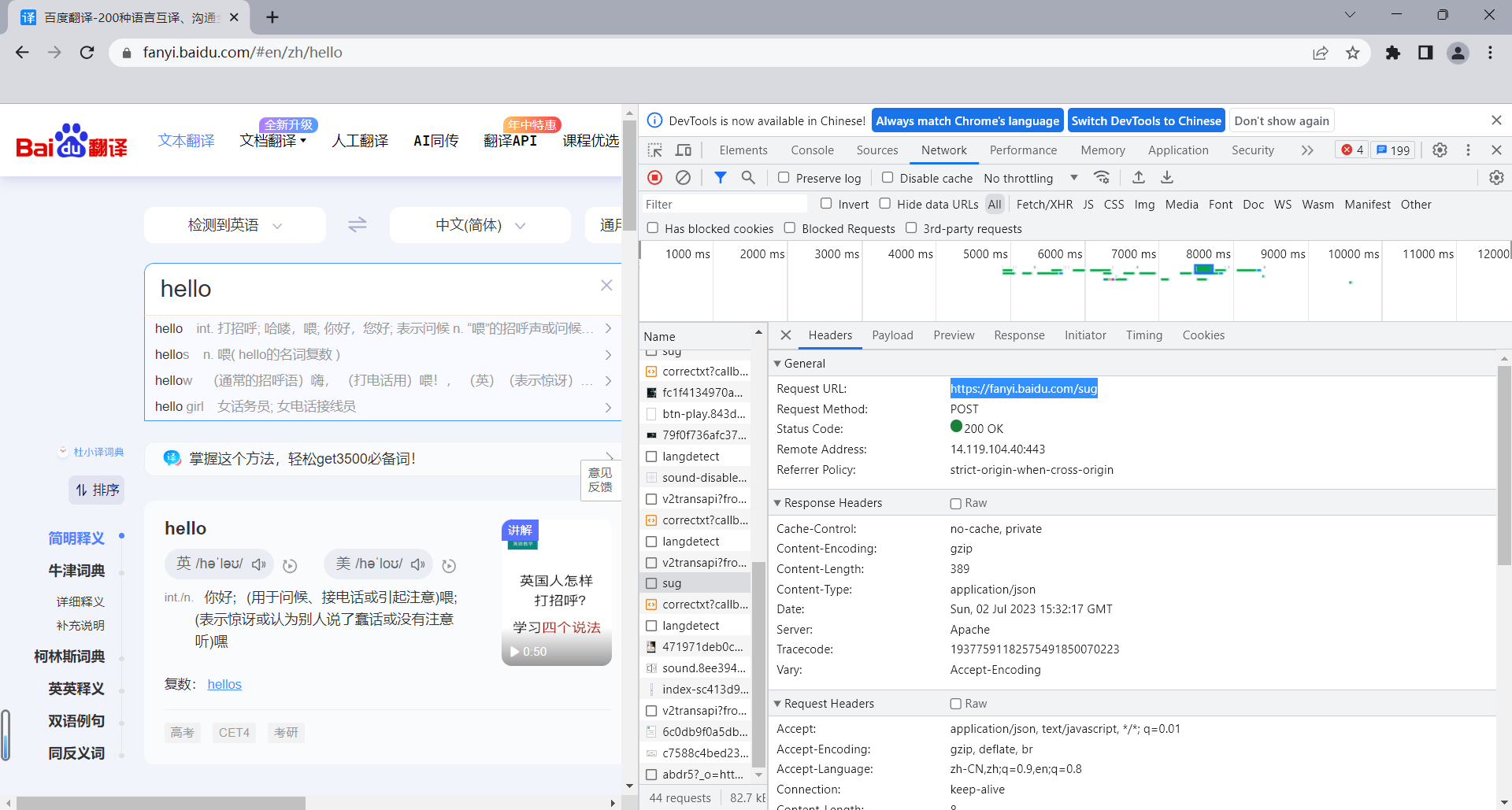Enable Disable cache checkbox
This screenshot has height=810, width=1512.
click(888, 178)
